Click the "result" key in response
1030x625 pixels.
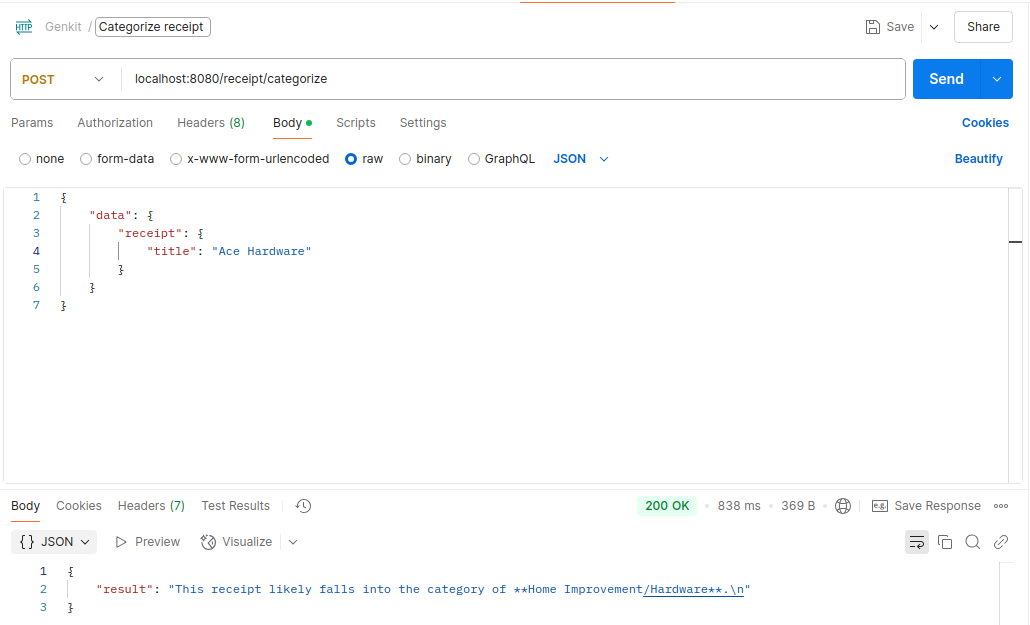coord(125,590)
